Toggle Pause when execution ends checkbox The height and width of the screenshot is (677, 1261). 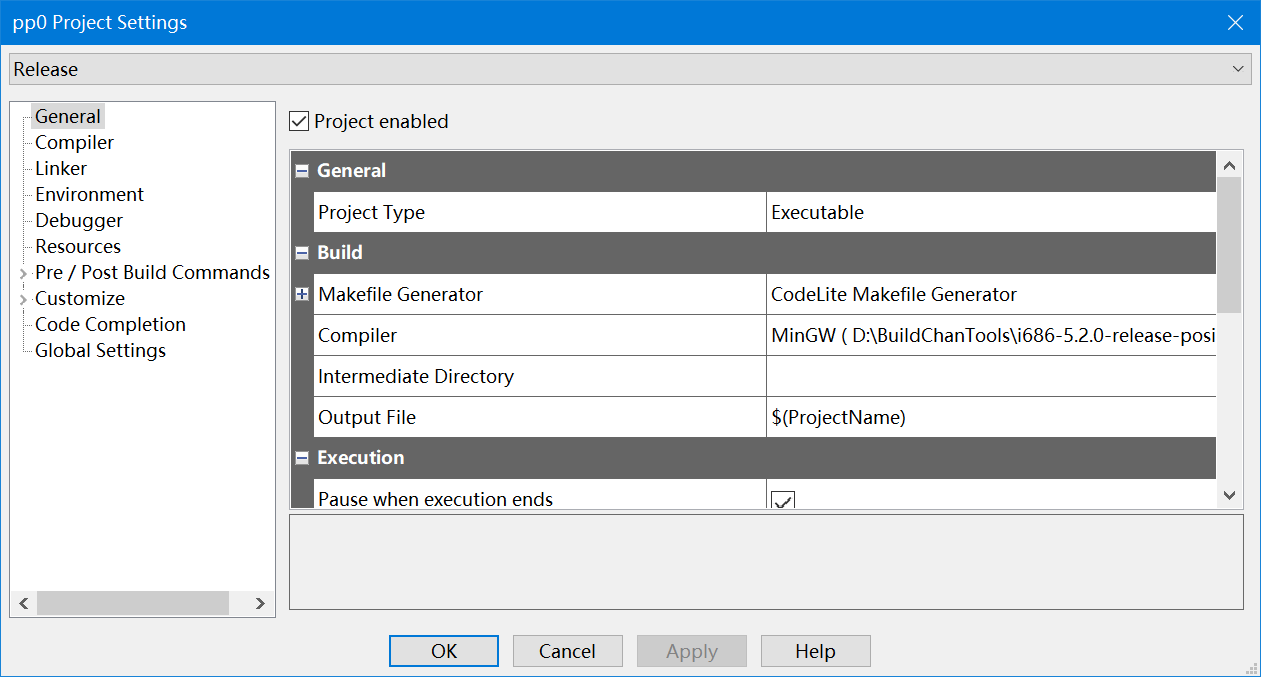[783, 500]
